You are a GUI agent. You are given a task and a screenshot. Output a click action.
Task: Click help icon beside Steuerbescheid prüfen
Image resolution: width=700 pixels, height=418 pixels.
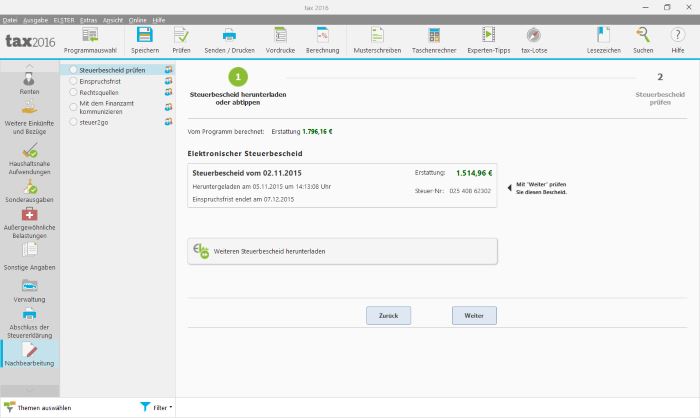tap(168, 70)
